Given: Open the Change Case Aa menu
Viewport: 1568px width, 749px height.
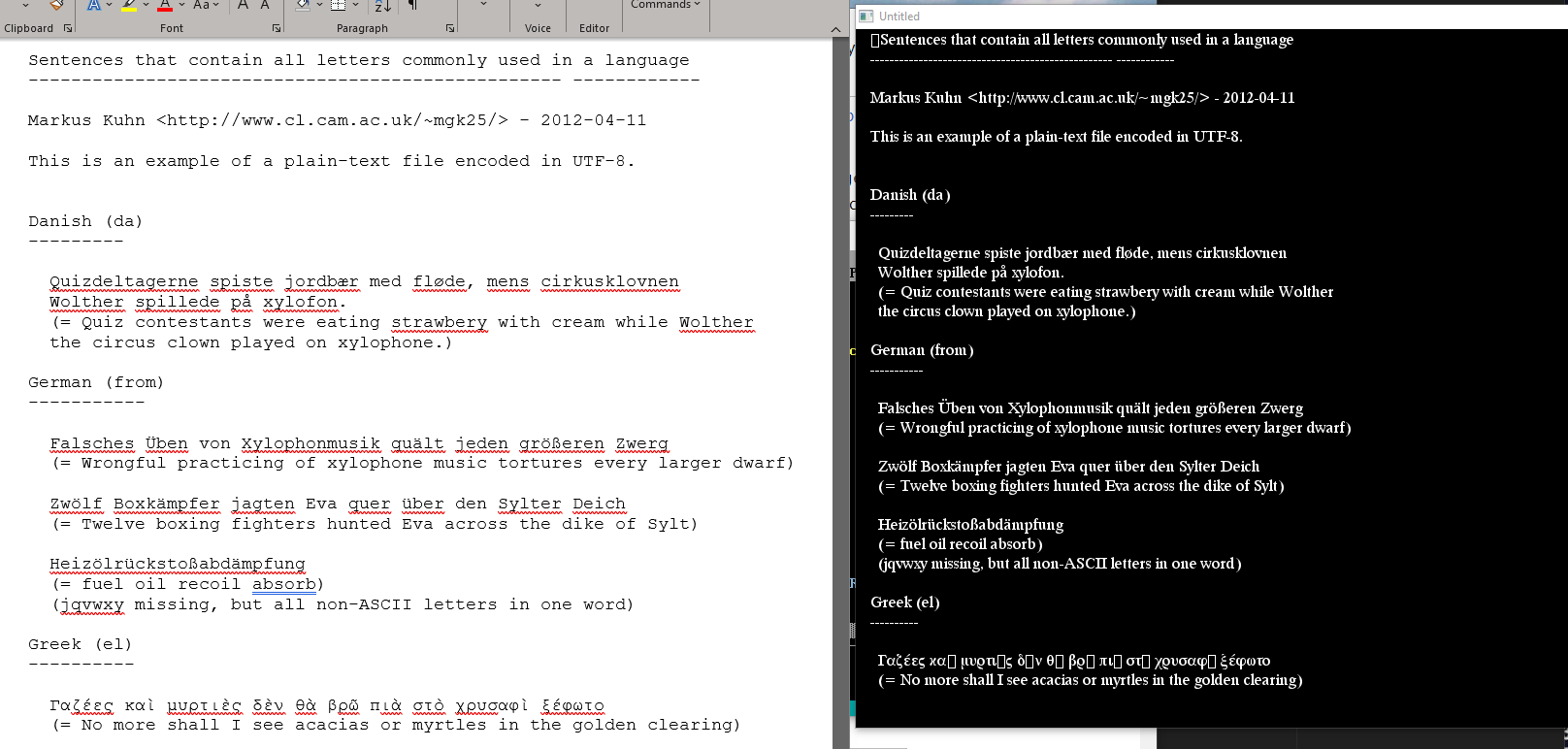Looking at the screenshot, I should point(201,5).
